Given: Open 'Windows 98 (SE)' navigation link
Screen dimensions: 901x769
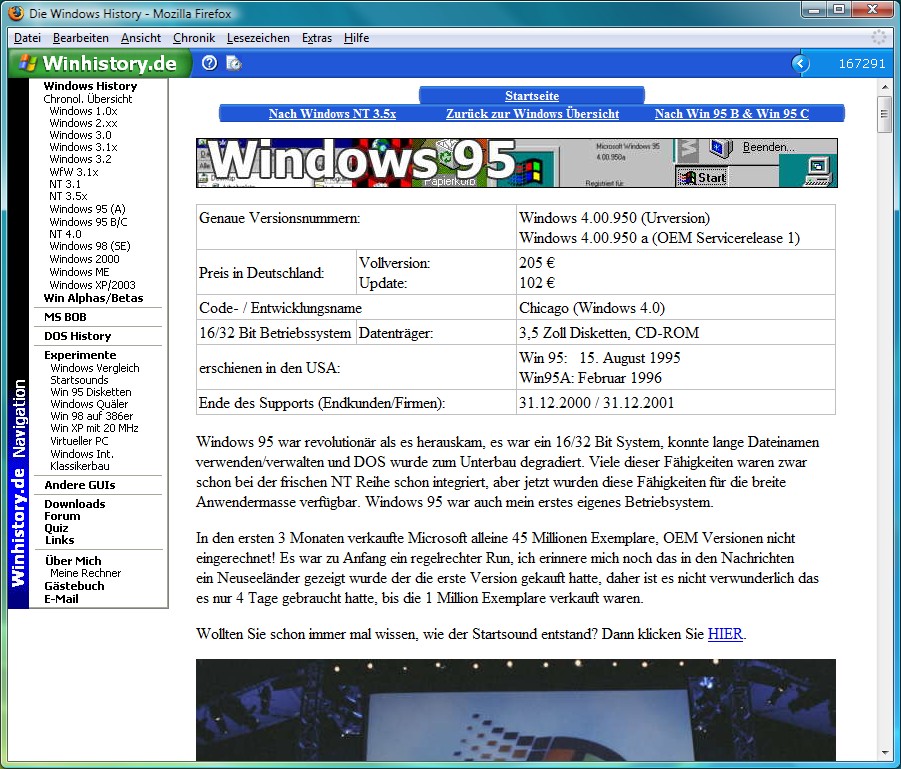Looking at the screenshot, I should 90,246.
